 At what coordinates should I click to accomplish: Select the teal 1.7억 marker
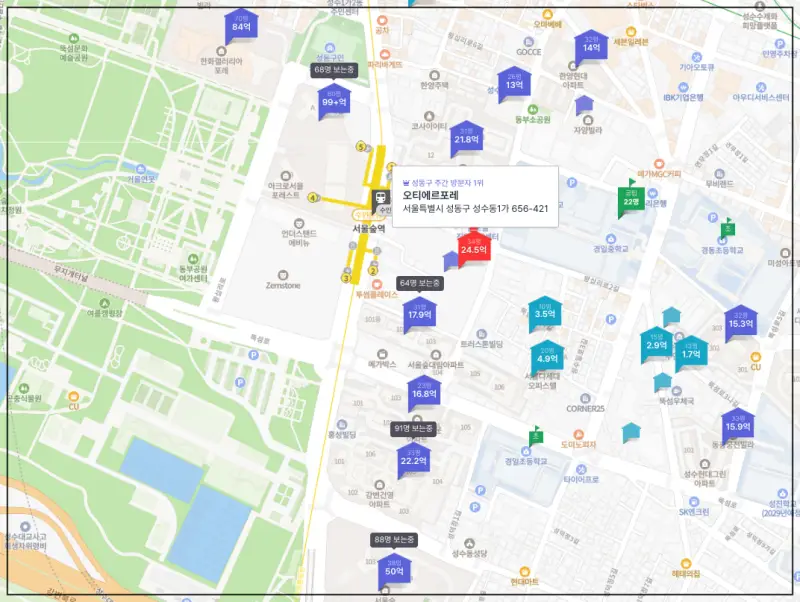691,353
